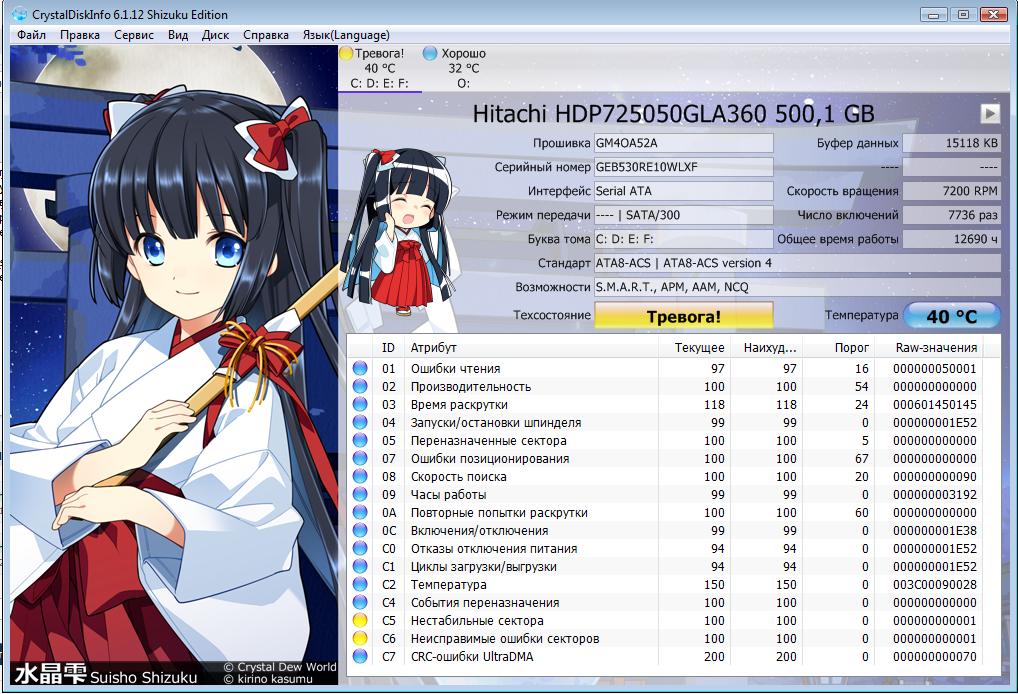Click the Интерфейс field Serial ATA

(x=684, y=191)
